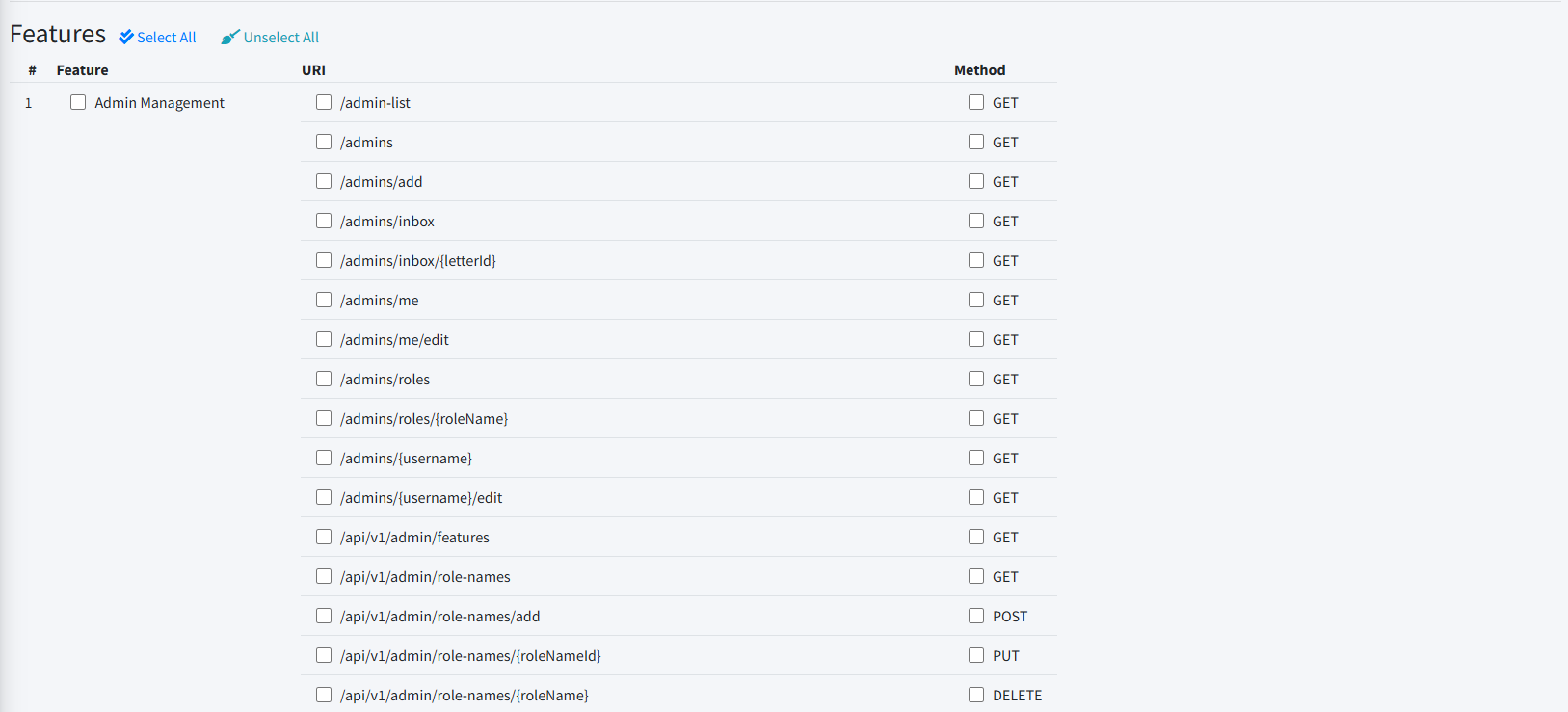Check the /api/v1/admin/role-names URI checkbox
The width and height of the screenshot is (1568, 712).
[324, 576]
